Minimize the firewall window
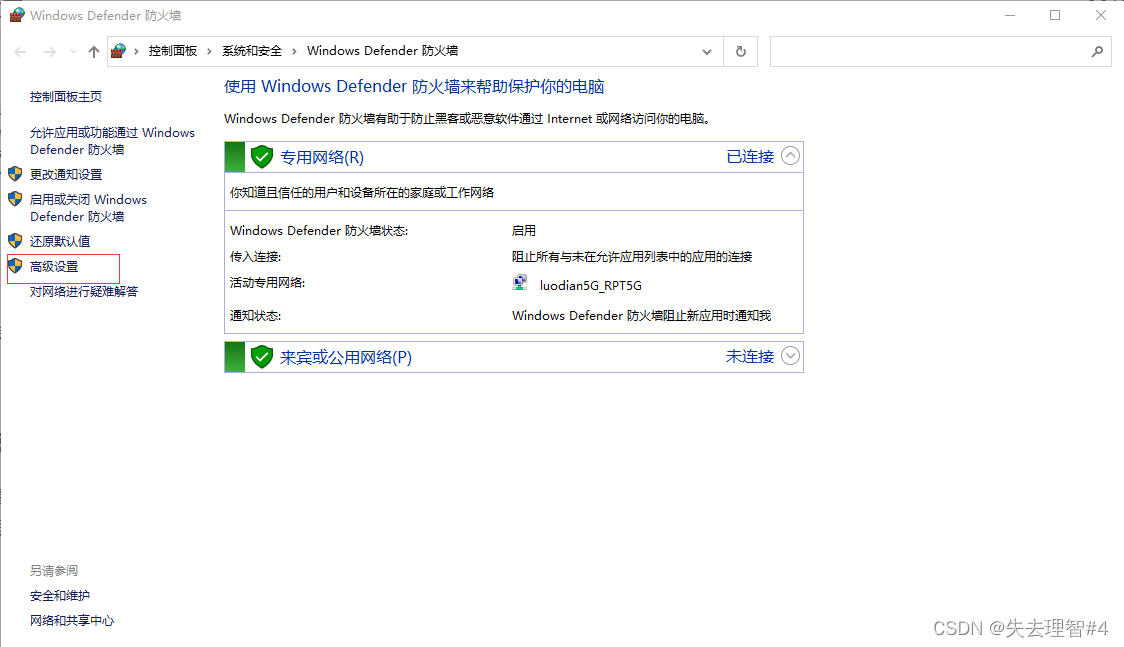 pyautogui.click(x=1010, y=15)
